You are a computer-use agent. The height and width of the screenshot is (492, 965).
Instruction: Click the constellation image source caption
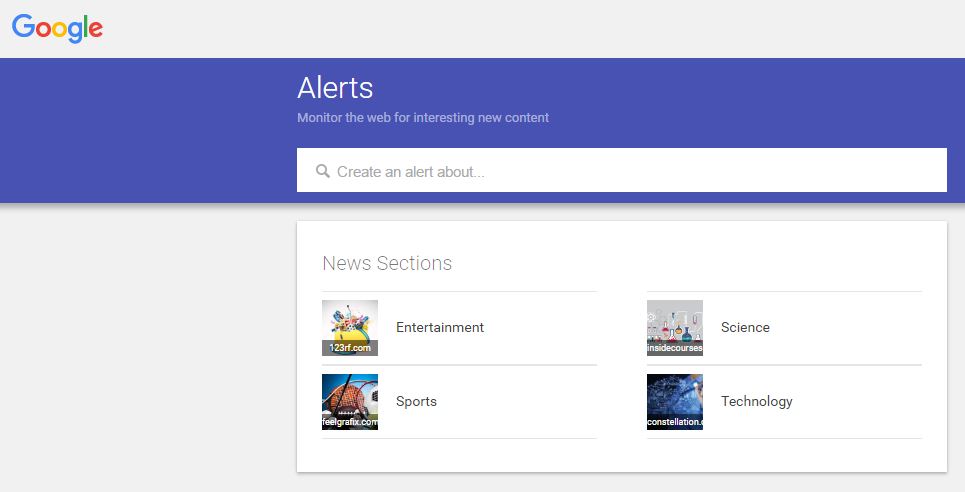(674, 422)
